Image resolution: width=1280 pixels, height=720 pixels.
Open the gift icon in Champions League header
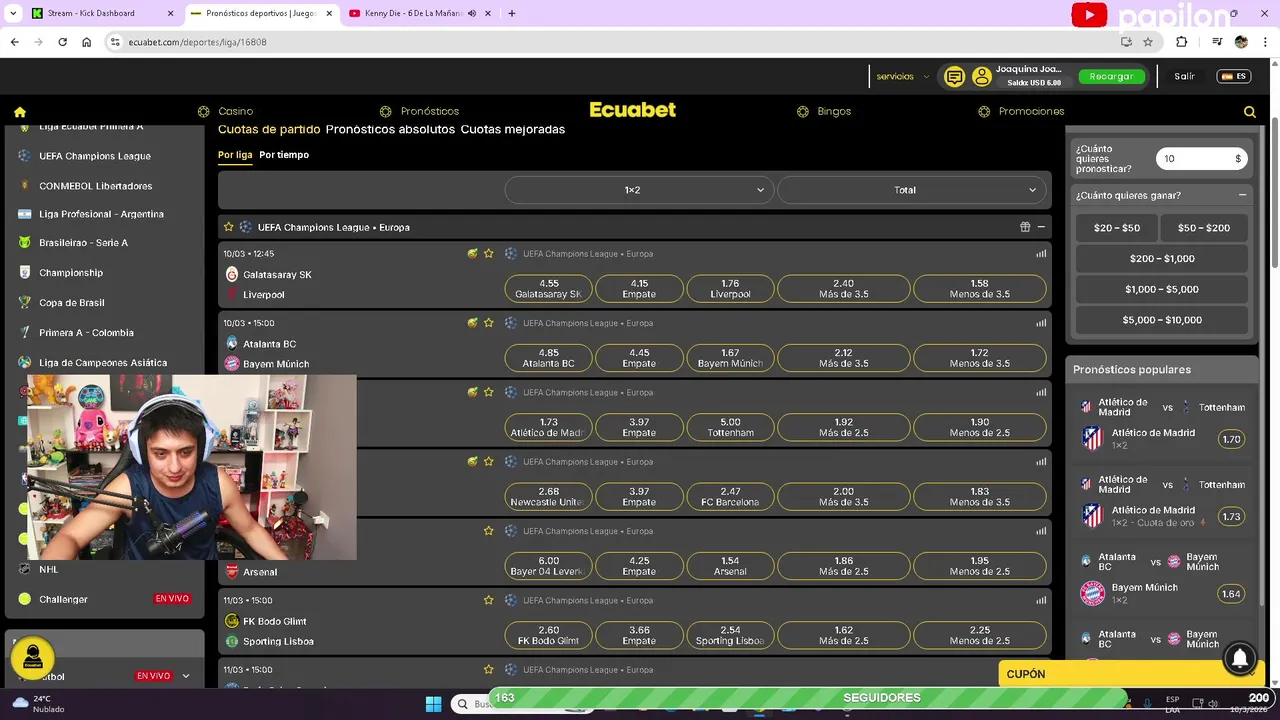click(x=1025, y=227)
